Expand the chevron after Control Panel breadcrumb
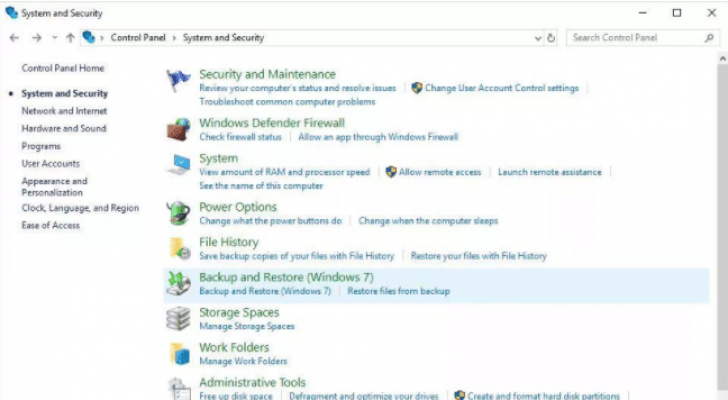The width and height of the screenshot is (728, 400). click(174, 38)
